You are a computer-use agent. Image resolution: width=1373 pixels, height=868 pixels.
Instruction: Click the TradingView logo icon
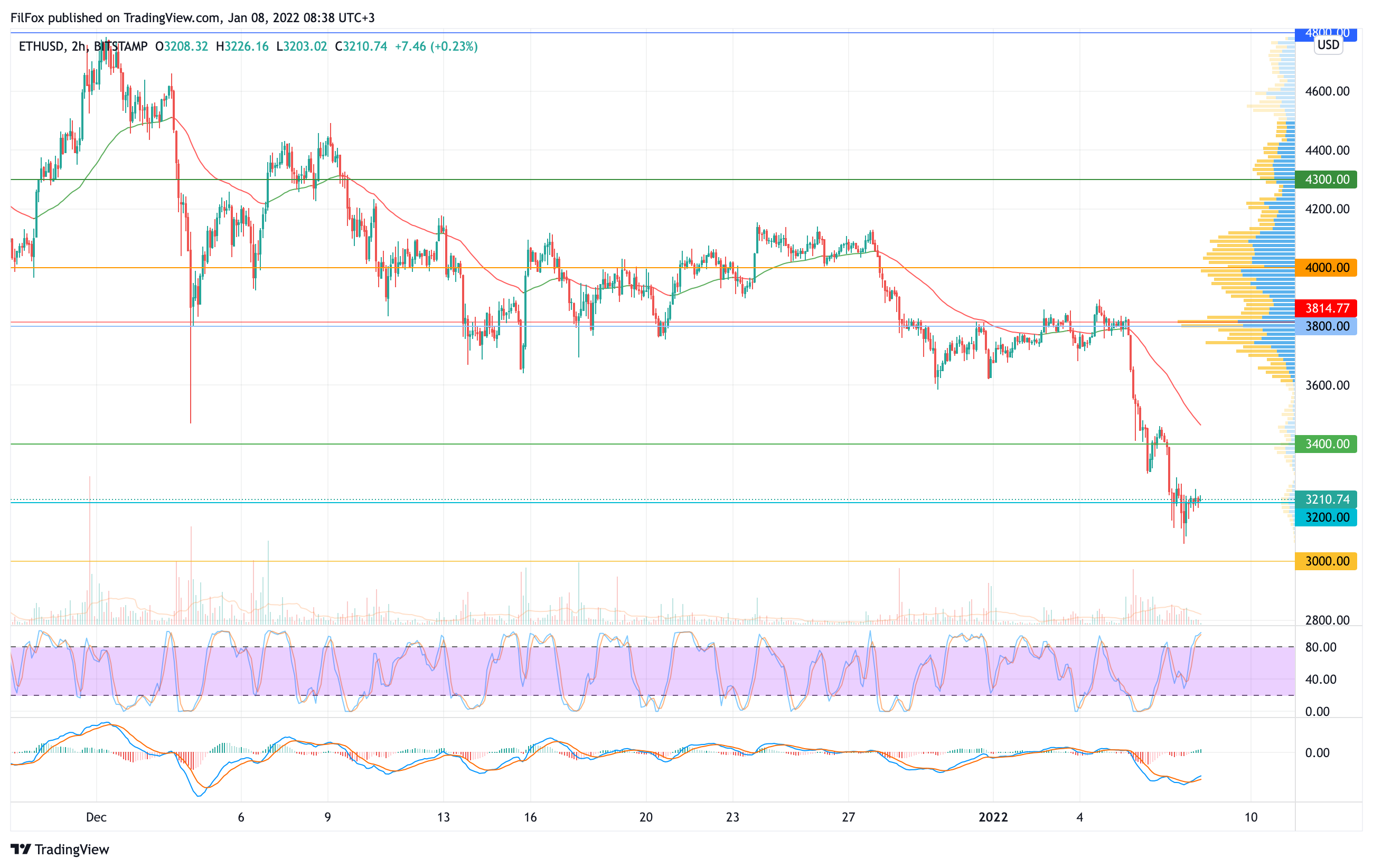(x=21, y=849)
